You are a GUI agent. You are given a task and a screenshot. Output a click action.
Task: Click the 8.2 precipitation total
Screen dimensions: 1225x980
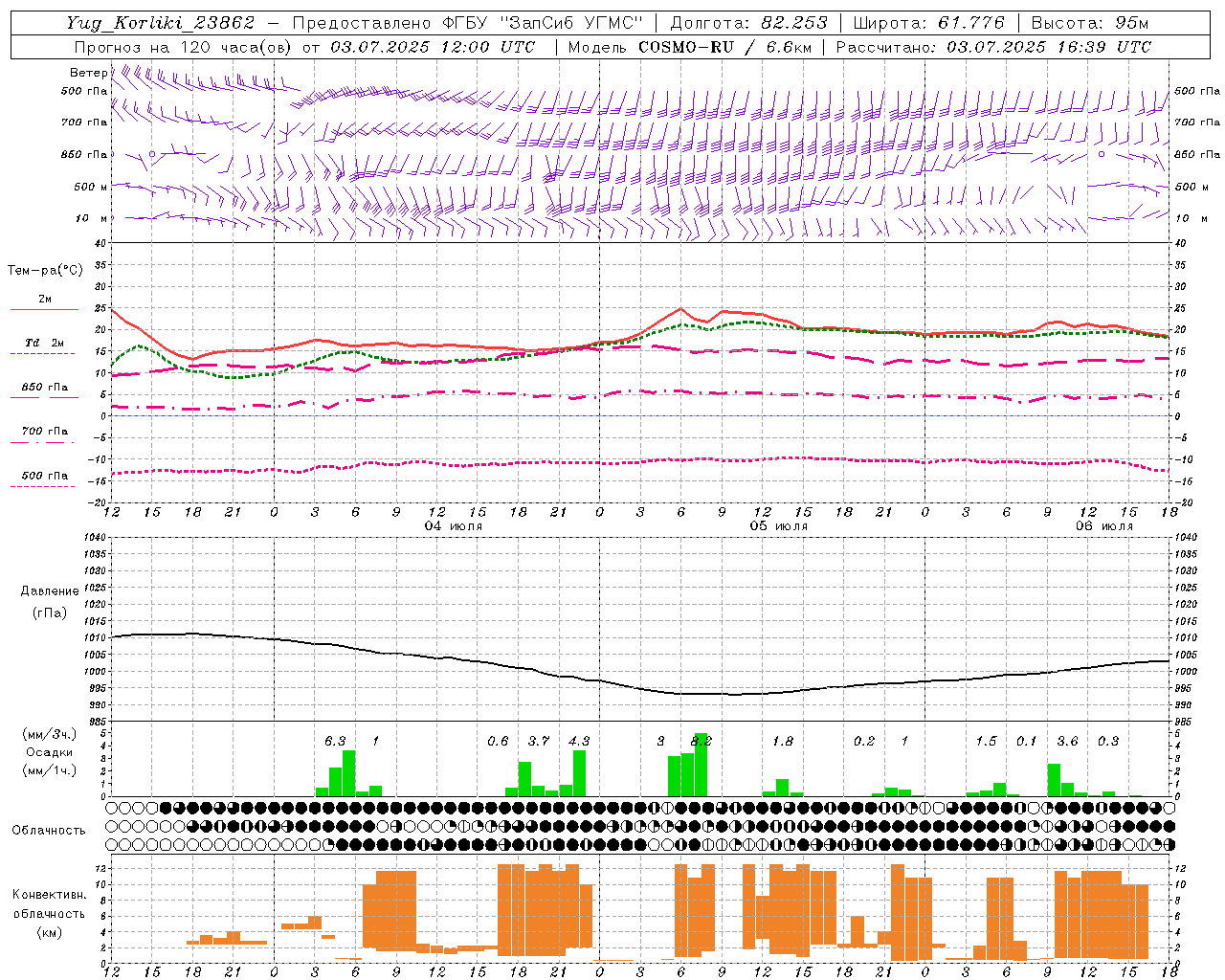coord(702,741)
